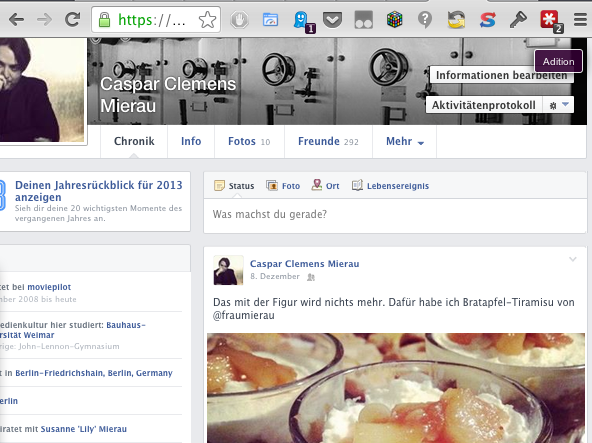592x443 pixels.
Task: Click the green padlock security icon
Action: click(x=104, y=20)
